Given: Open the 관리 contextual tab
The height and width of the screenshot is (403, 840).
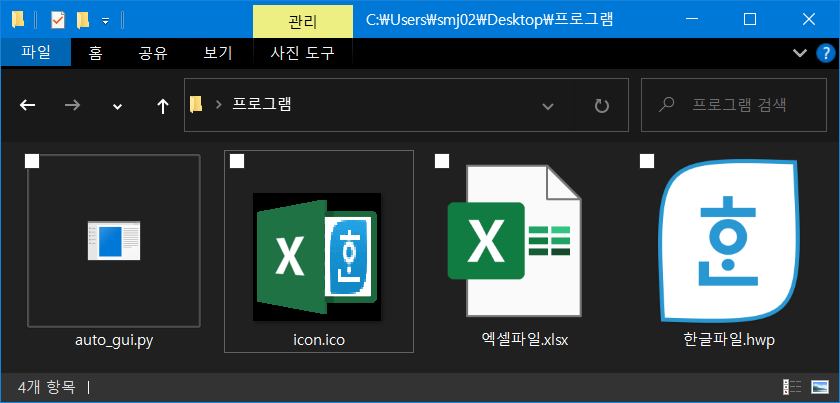Looking at the screenshot, I should [x=303, y=22].
